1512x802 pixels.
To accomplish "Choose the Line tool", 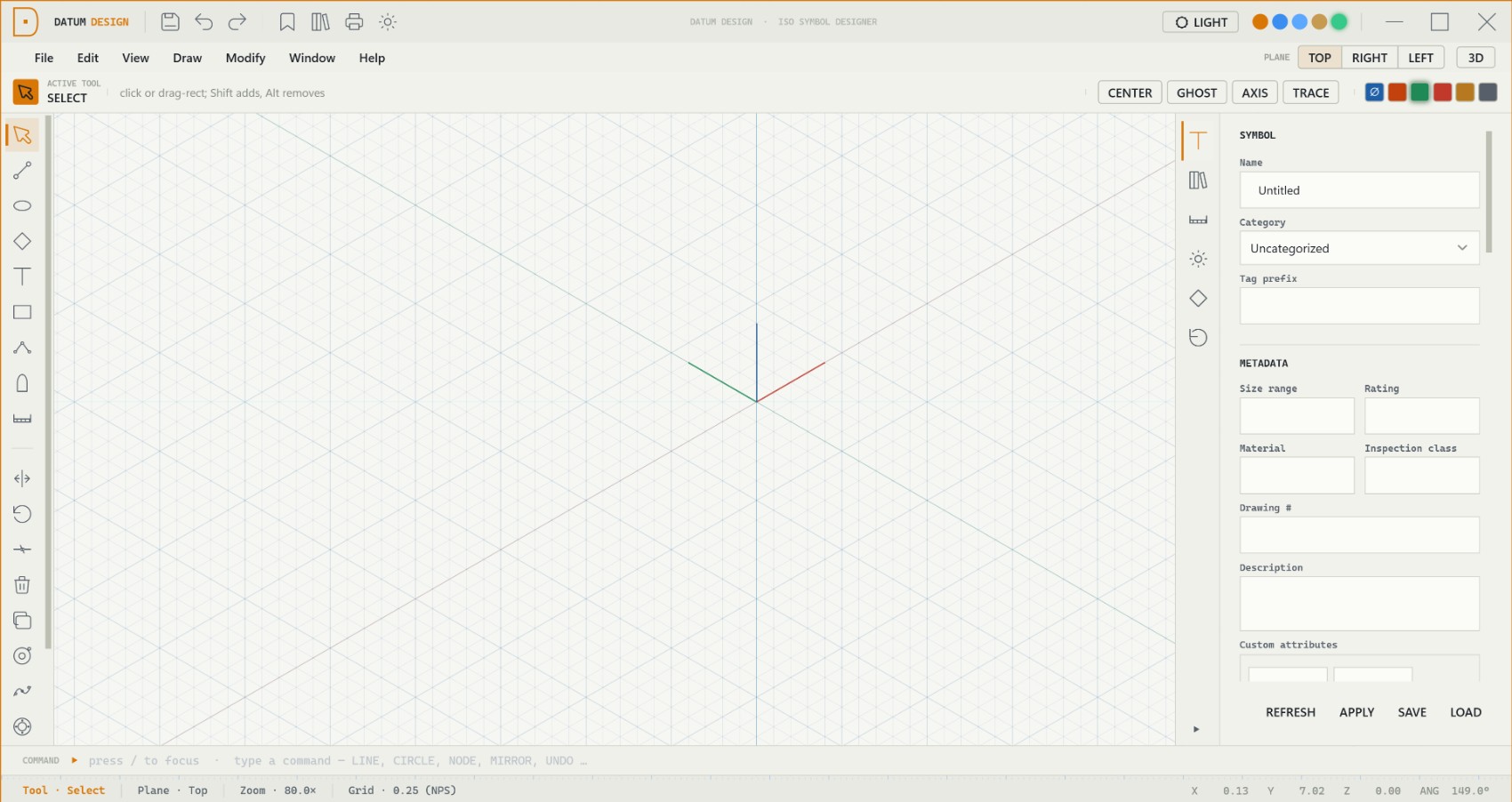I will click(22, 171).
